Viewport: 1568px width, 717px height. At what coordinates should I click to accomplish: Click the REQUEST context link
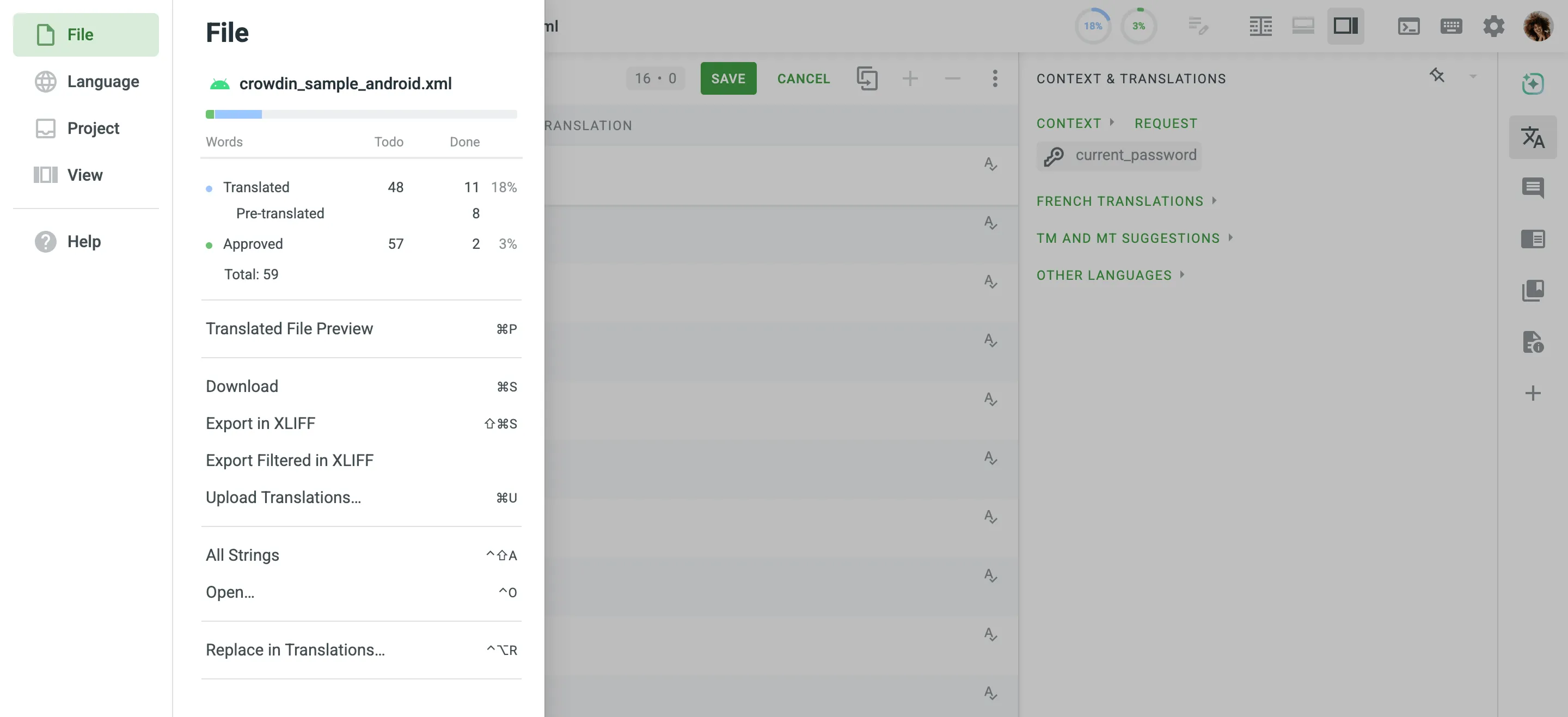tap(1165, 124)
